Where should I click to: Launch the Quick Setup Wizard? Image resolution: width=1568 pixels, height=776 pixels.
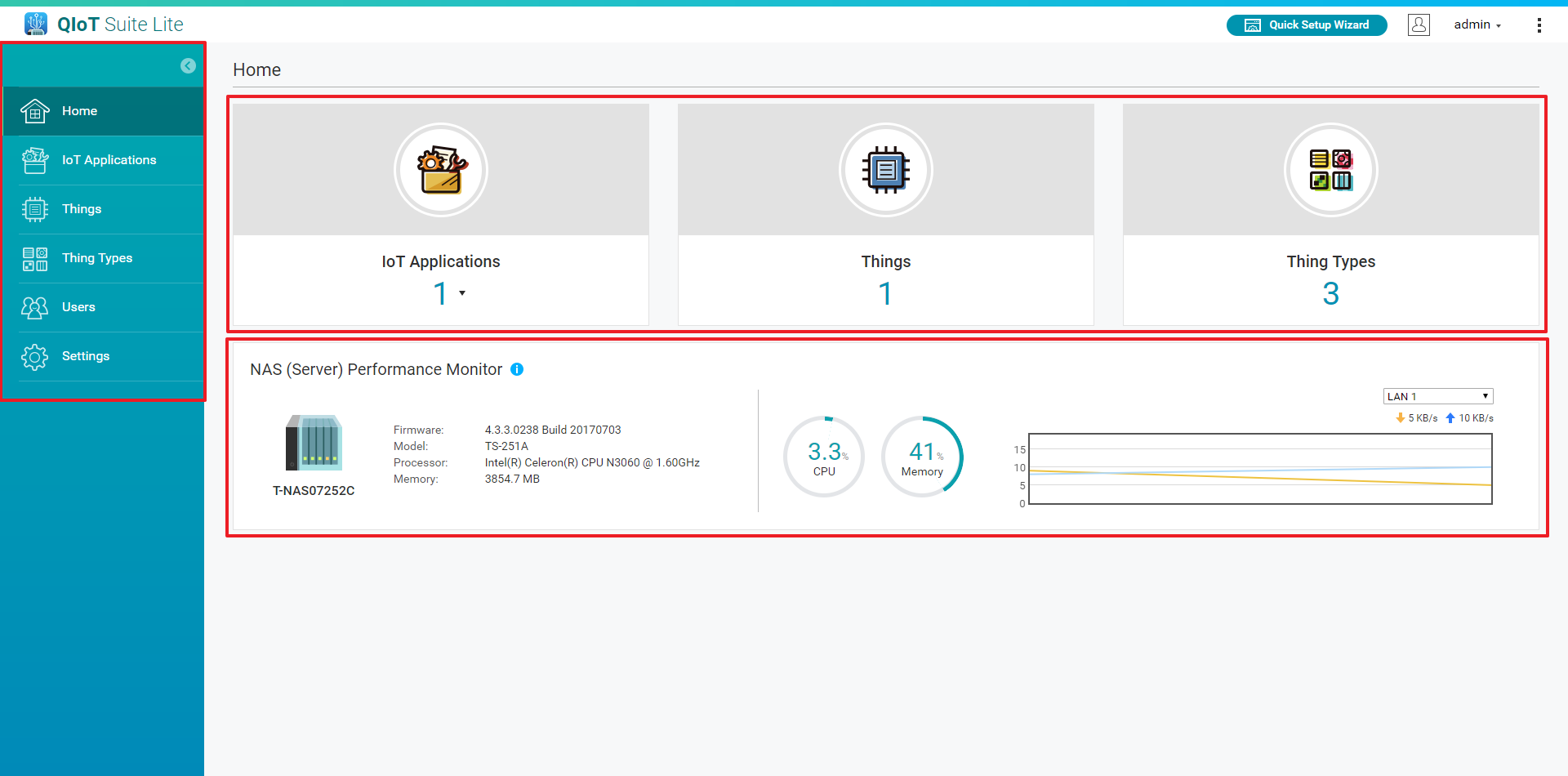point(1306,25)
